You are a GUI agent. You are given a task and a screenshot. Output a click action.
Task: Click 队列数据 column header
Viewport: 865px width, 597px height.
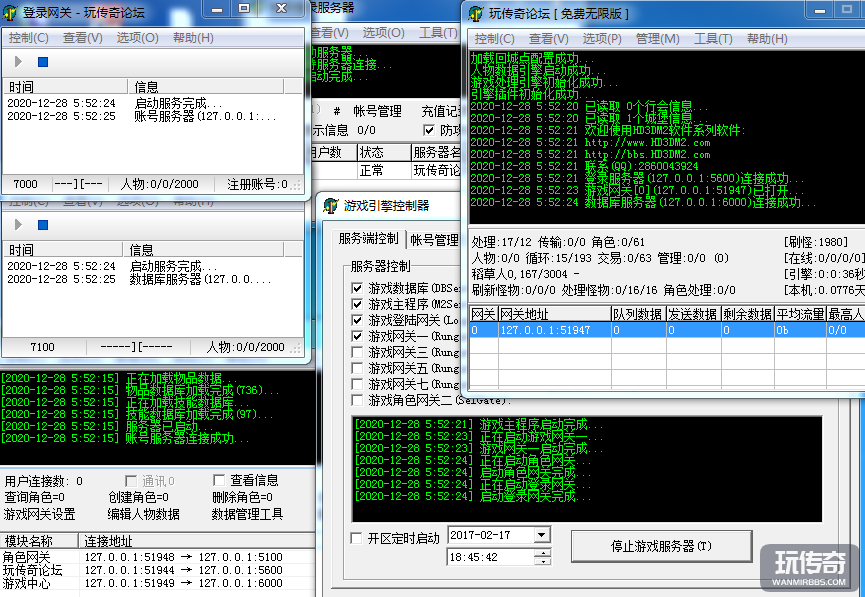point(638,314)
